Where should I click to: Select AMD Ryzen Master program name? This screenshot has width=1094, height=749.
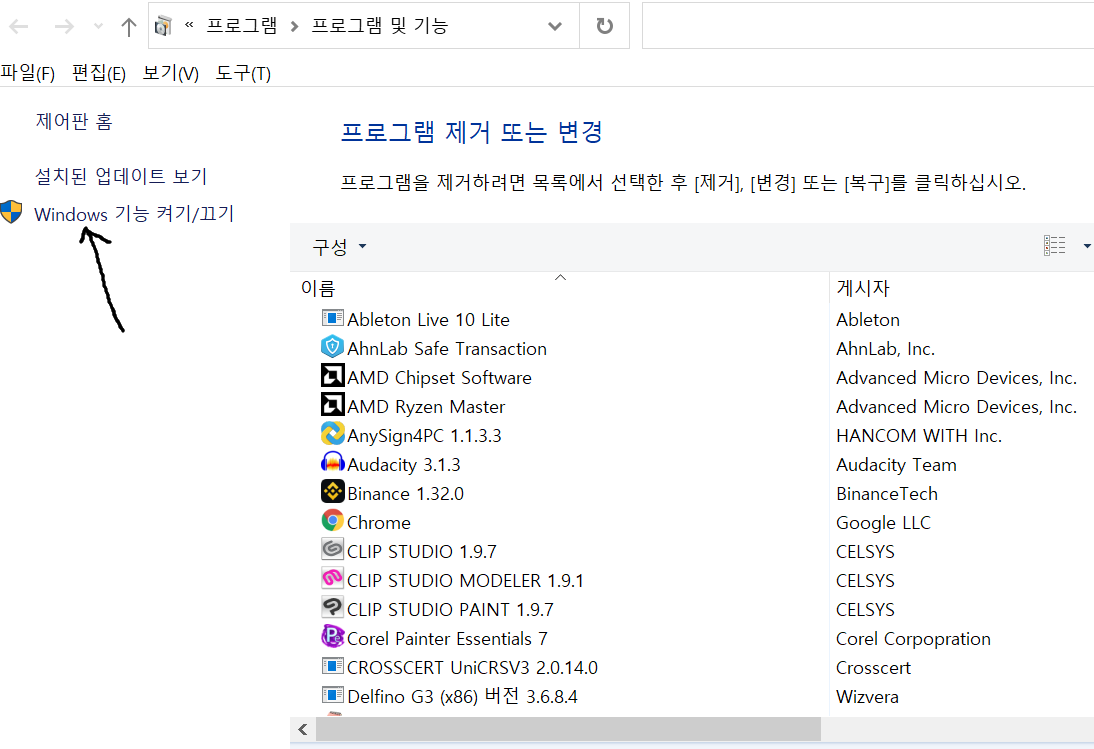tap(426, 407)
